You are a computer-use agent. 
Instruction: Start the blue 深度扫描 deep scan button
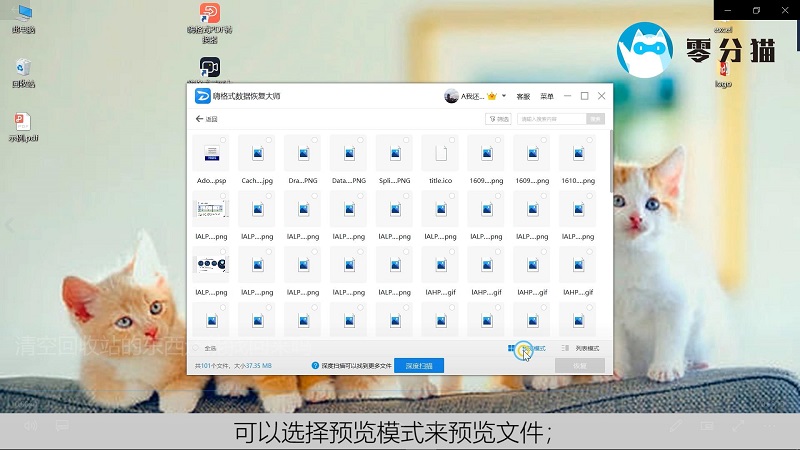tap(419, 365)
